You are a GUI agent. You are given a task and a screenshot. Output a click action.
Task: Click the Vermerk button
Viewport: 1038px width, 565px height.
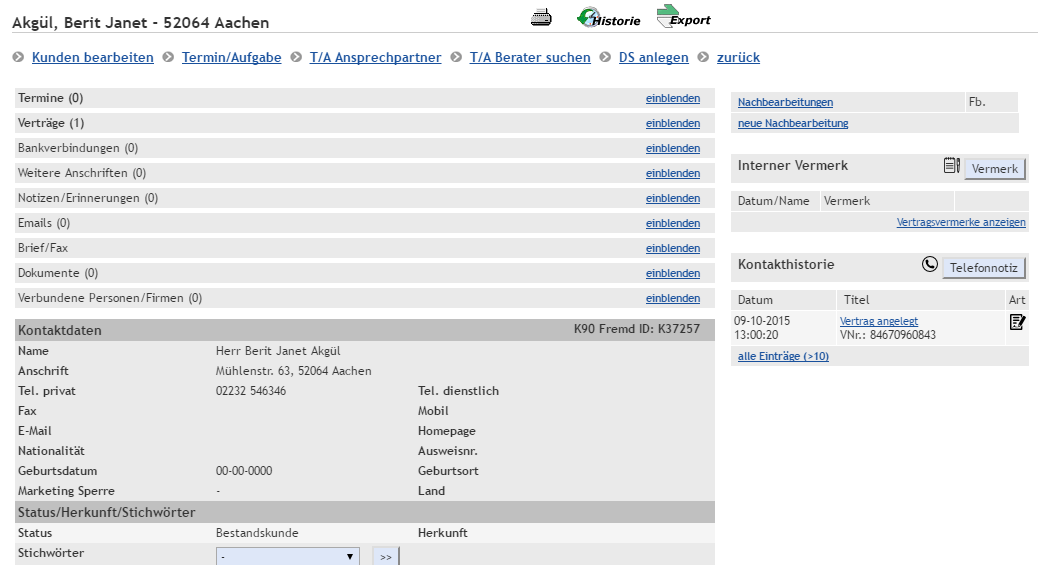(995, 169)
